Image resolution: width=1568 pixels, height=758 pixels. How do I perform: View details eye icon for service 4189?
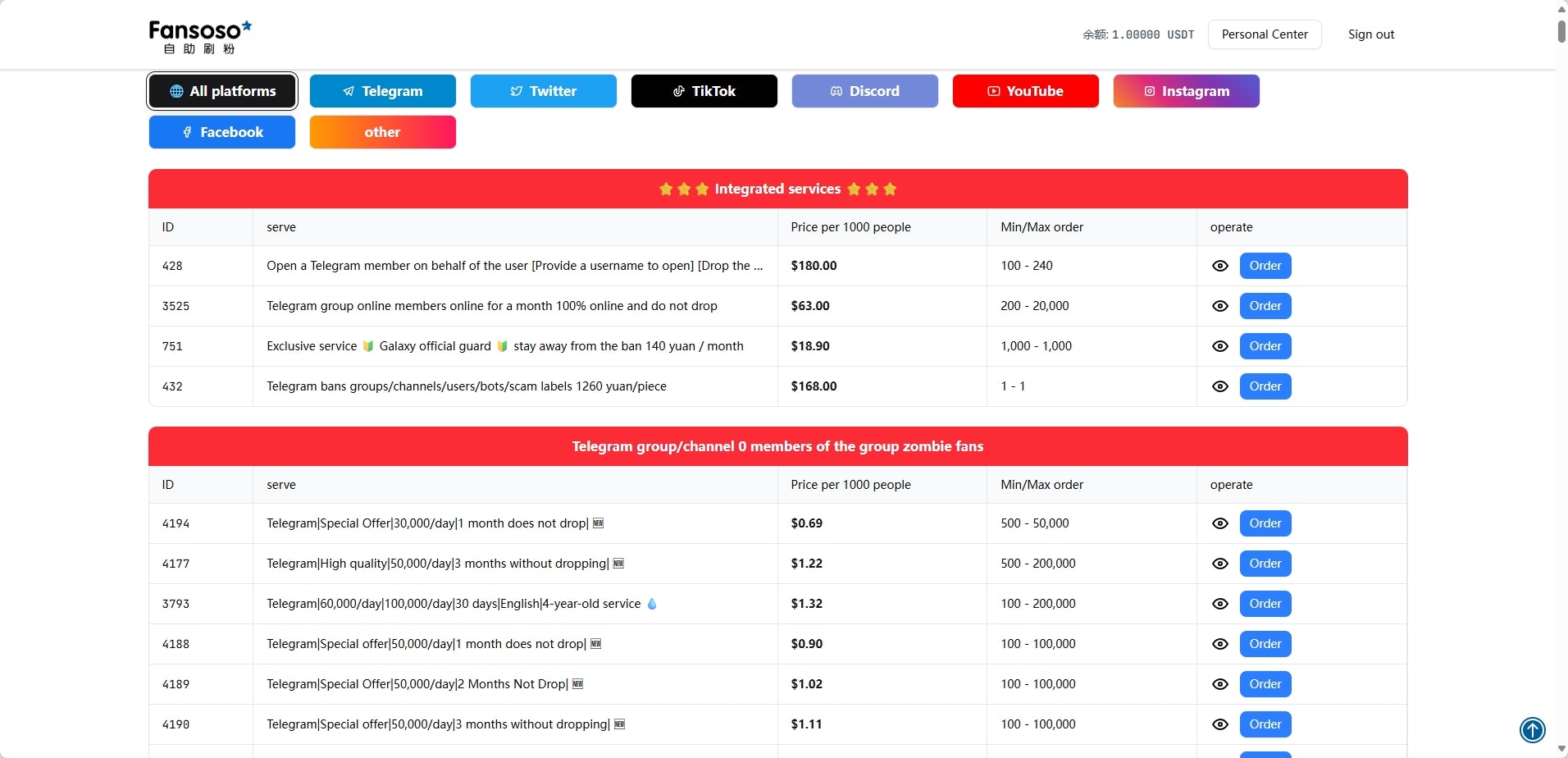coord(1220,684)
